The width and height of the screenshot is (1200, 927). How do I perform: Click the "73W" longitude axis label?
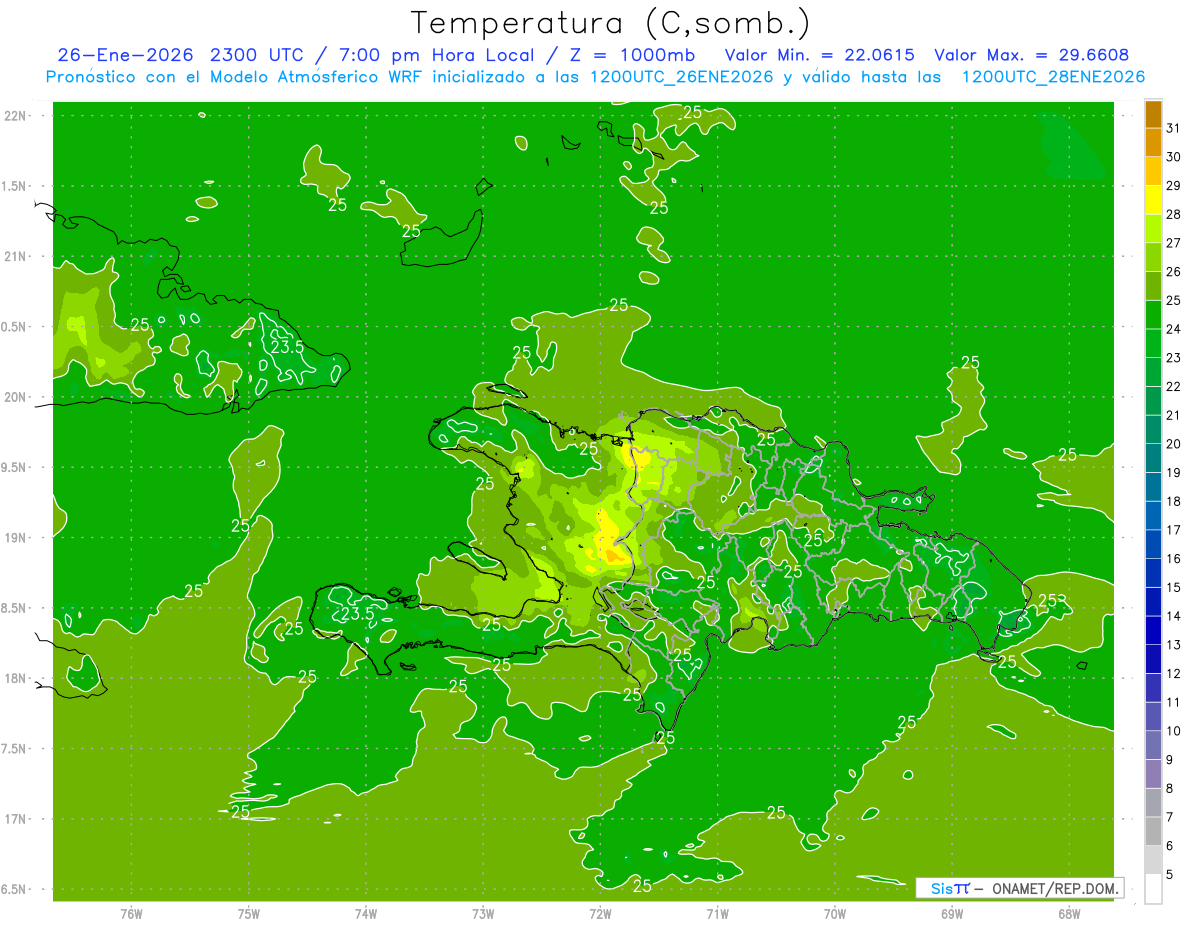pyautogui.click(x=483, y=913)
